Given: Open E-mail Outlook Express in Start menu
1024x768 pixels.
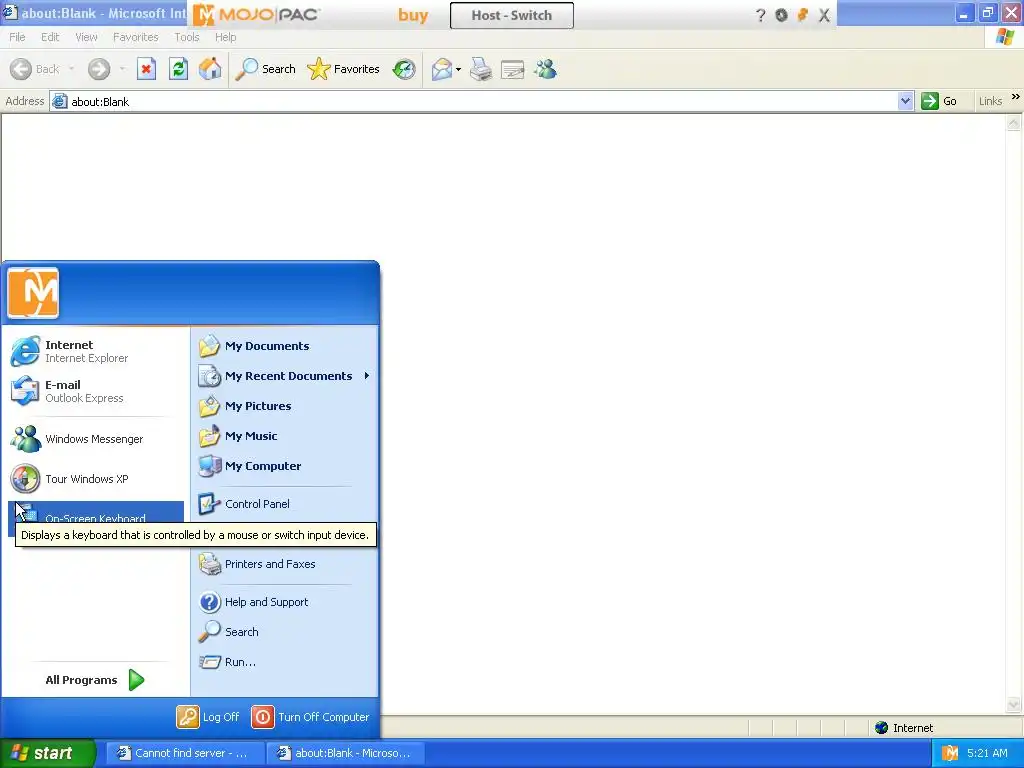Looking at the screenshot, I should (95, 391).
